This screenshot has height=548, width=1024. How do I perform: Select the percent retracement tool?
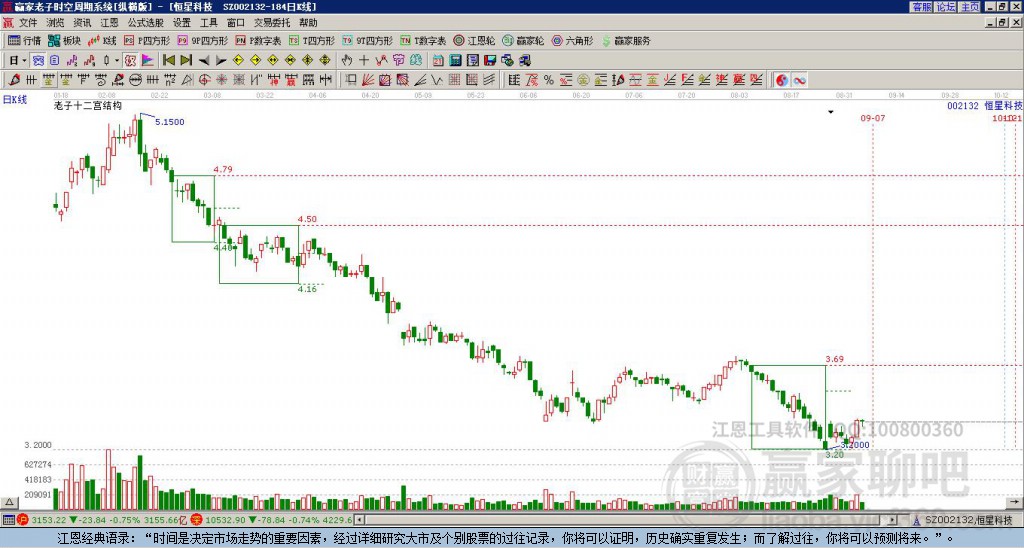click(x=549, y=80)
